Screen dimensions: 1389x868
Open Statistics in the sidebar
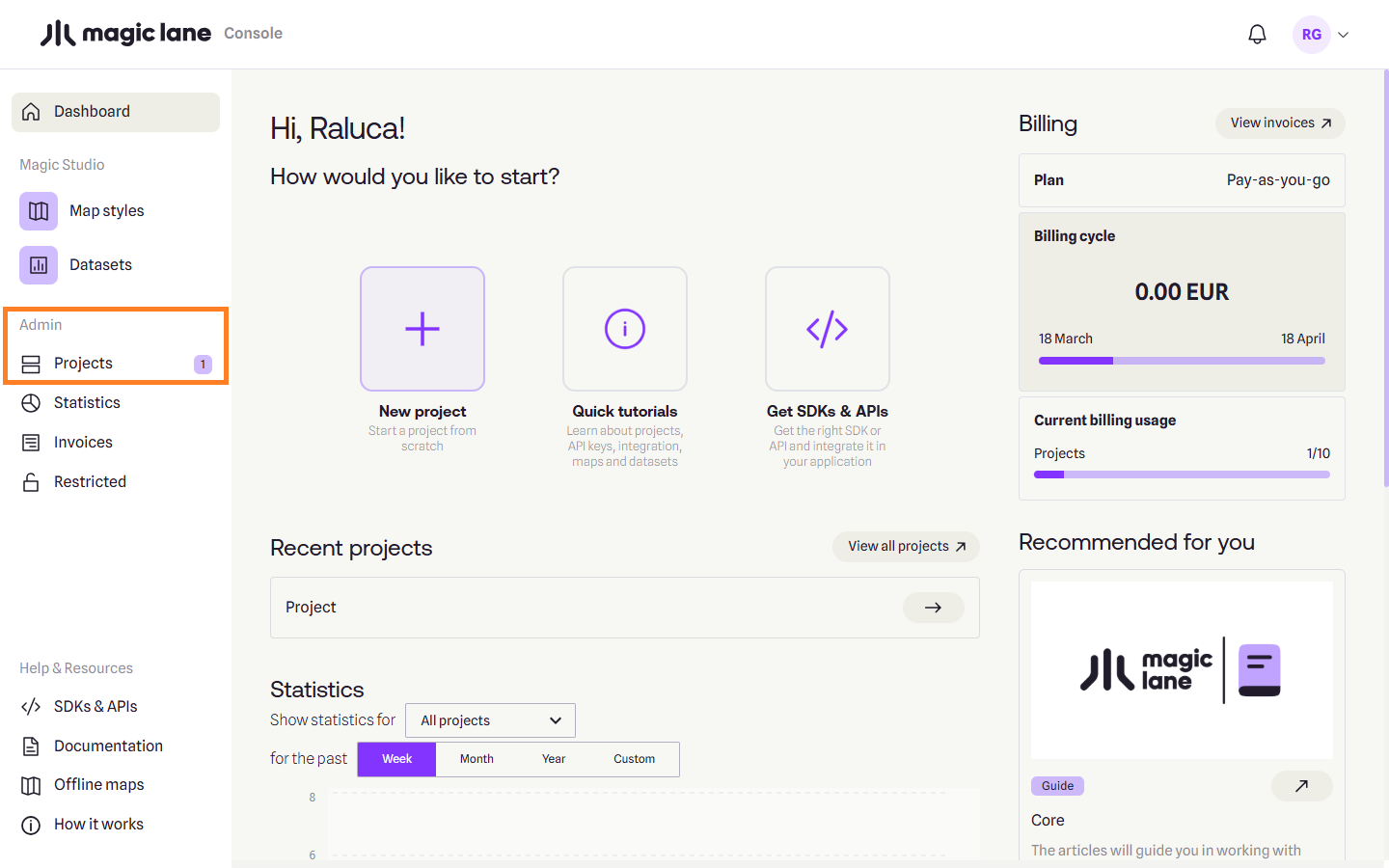pos(87,403)
